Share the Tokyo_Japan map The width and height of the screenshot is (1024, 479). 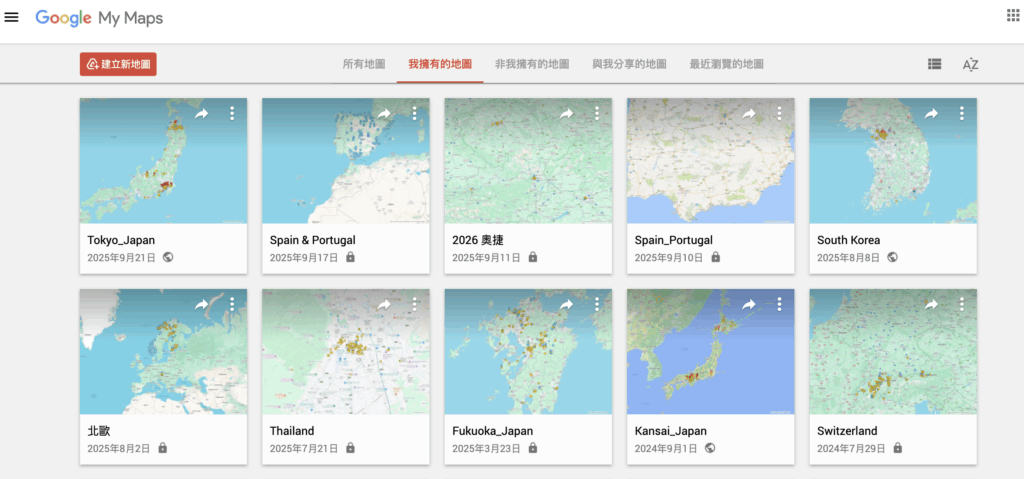click(x=202, y=114)
